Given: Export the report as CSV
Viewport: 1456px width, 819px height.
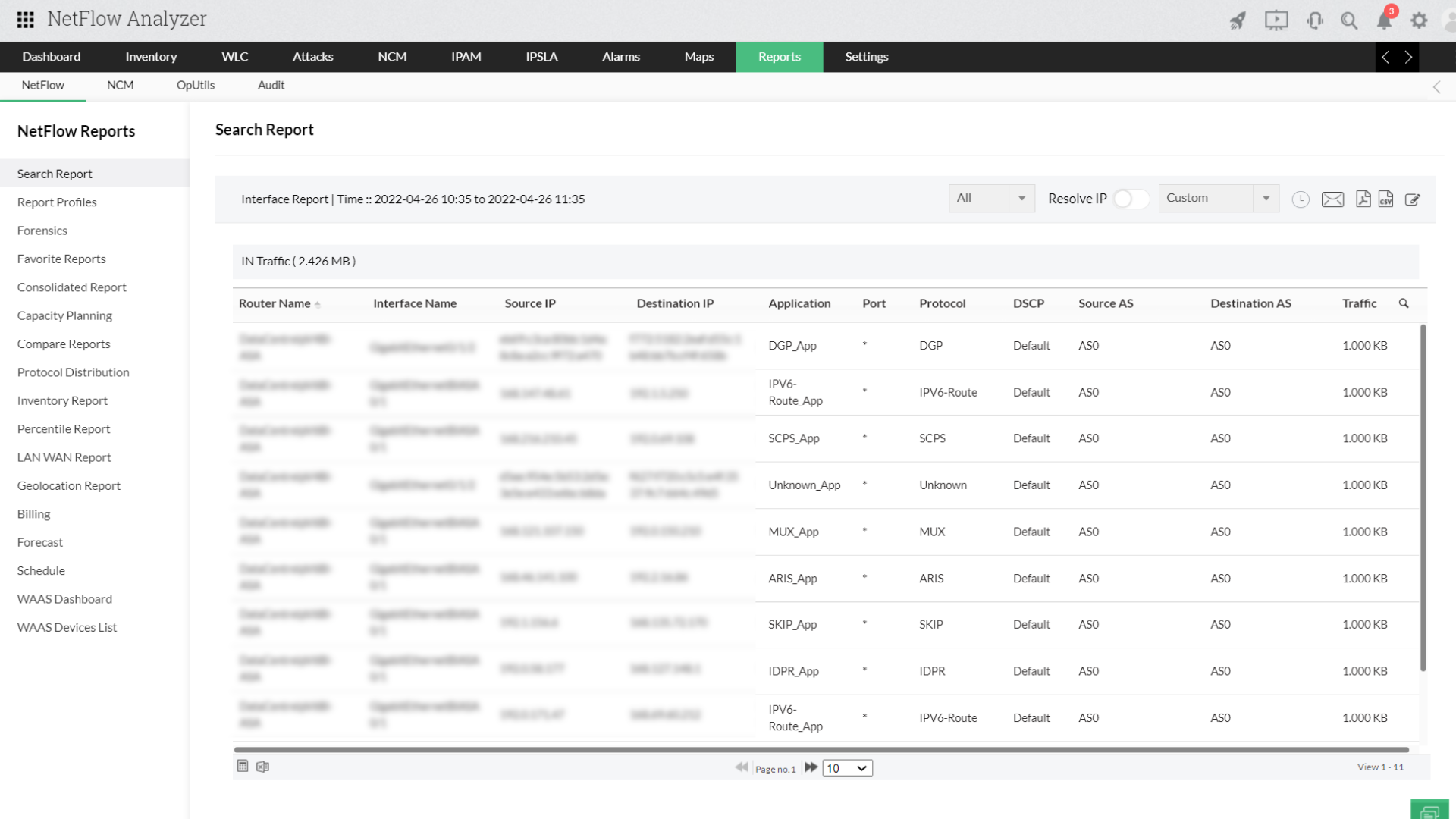Looking at the screenshot, I should click(1385, 199).
